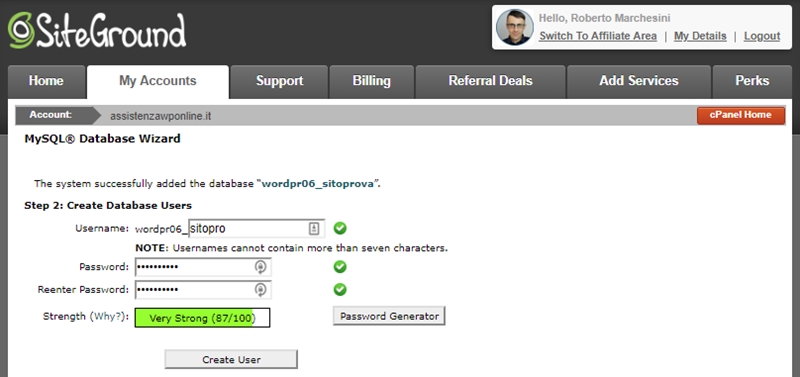Click the Logout link
The image size is (800, 377).
(762, 36)
